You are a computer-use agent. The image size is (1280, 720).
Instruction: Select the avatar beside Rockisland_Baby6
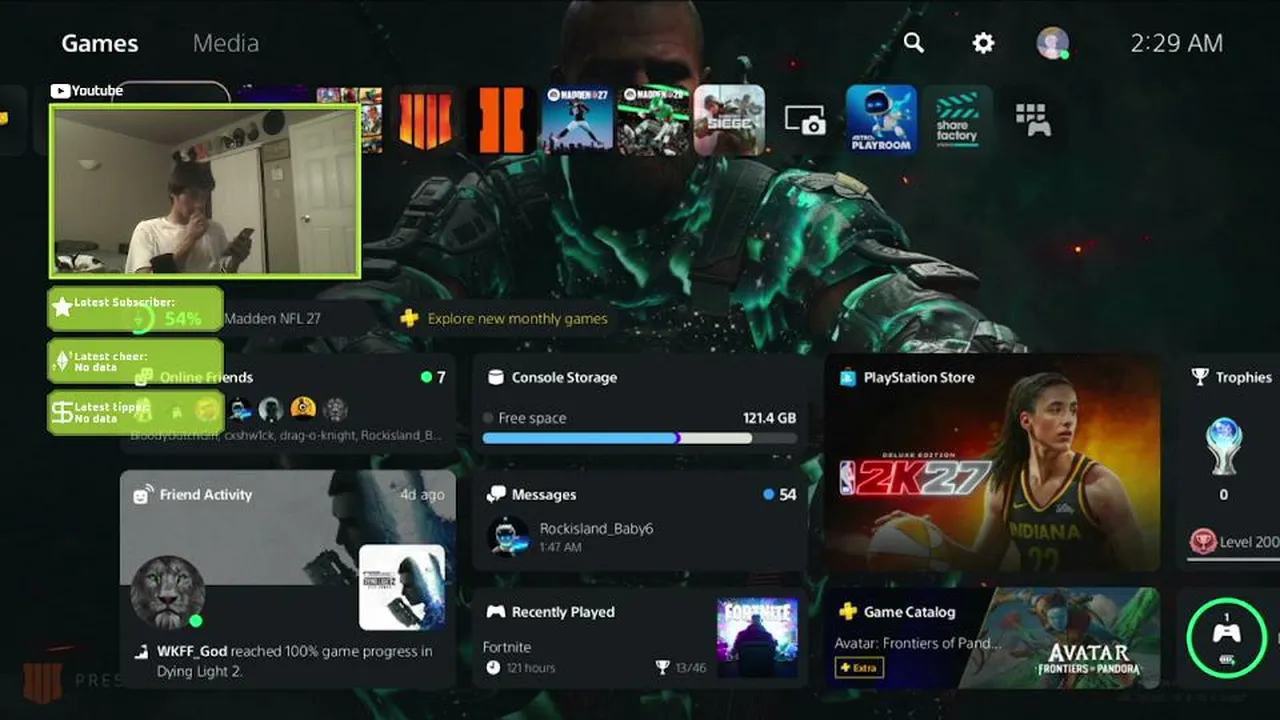[508, 537]
